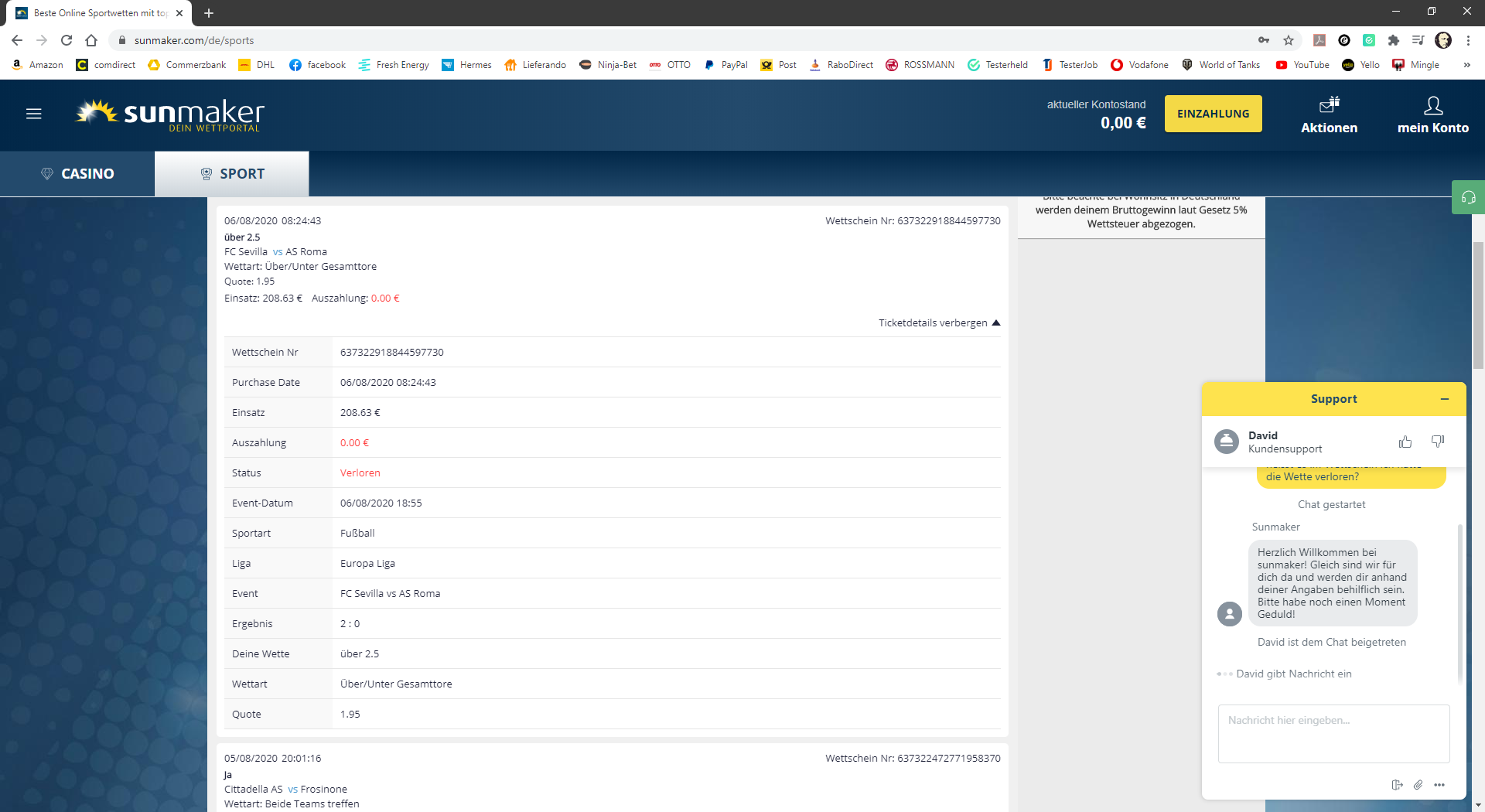Click the Quote value 1.95 in table
The image size is (1485, 812).
pyautogui.click(x=350, y=715)
